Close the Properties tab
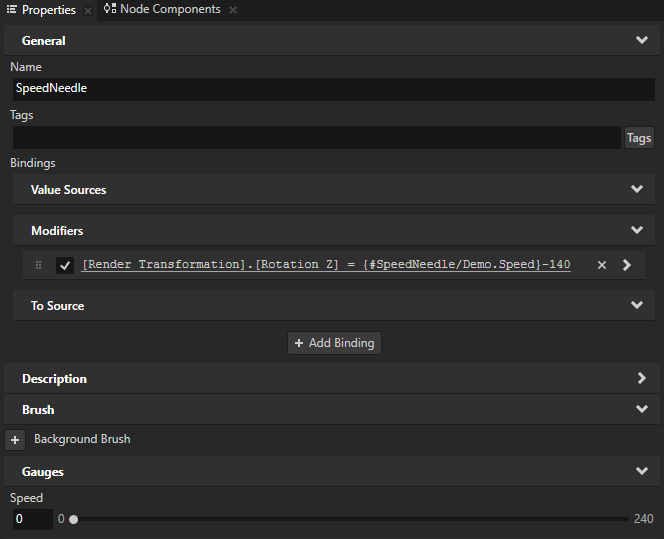The image size is (664, 539). coord(88,11)
